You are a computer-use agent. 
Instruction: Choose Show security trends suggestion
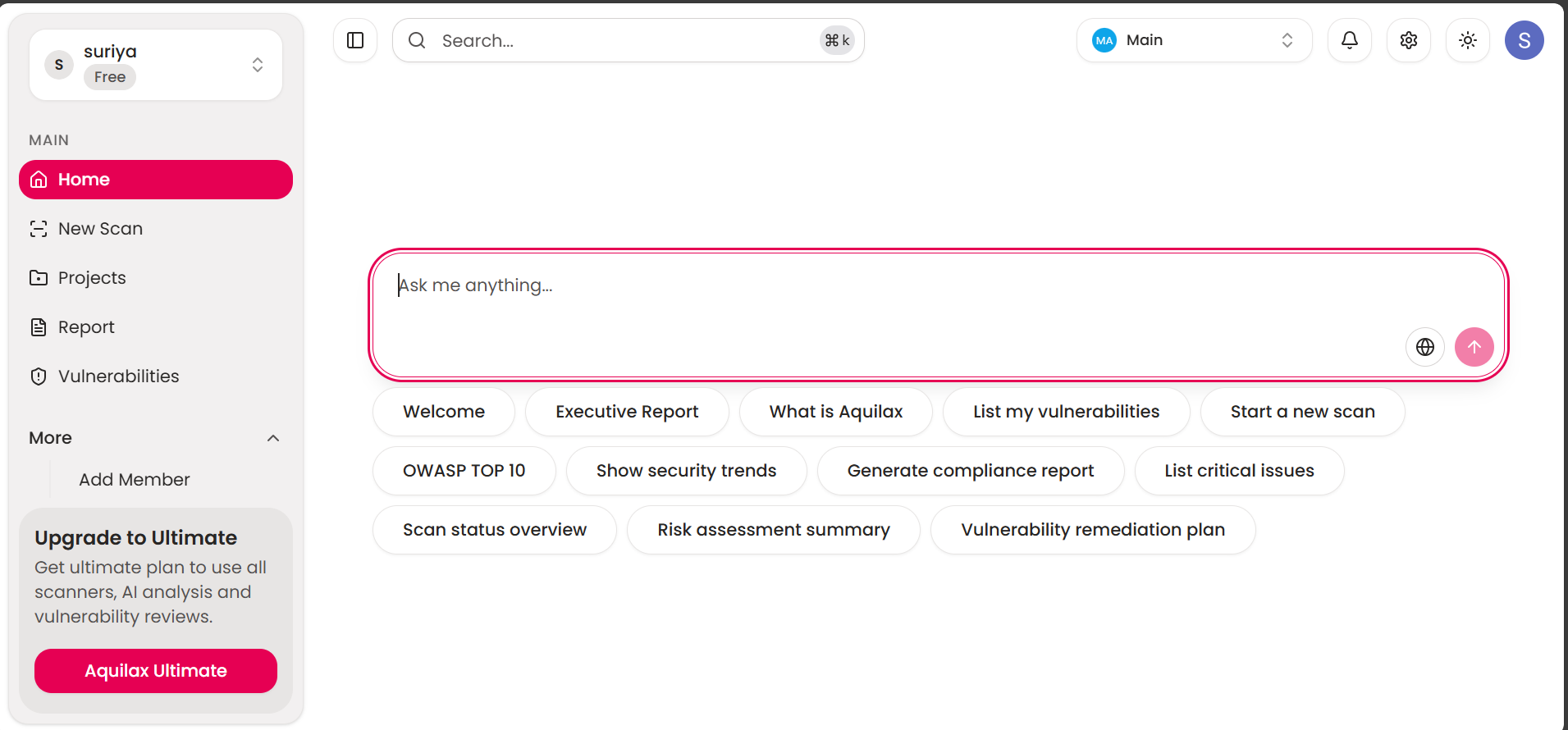tap(687, 471)
